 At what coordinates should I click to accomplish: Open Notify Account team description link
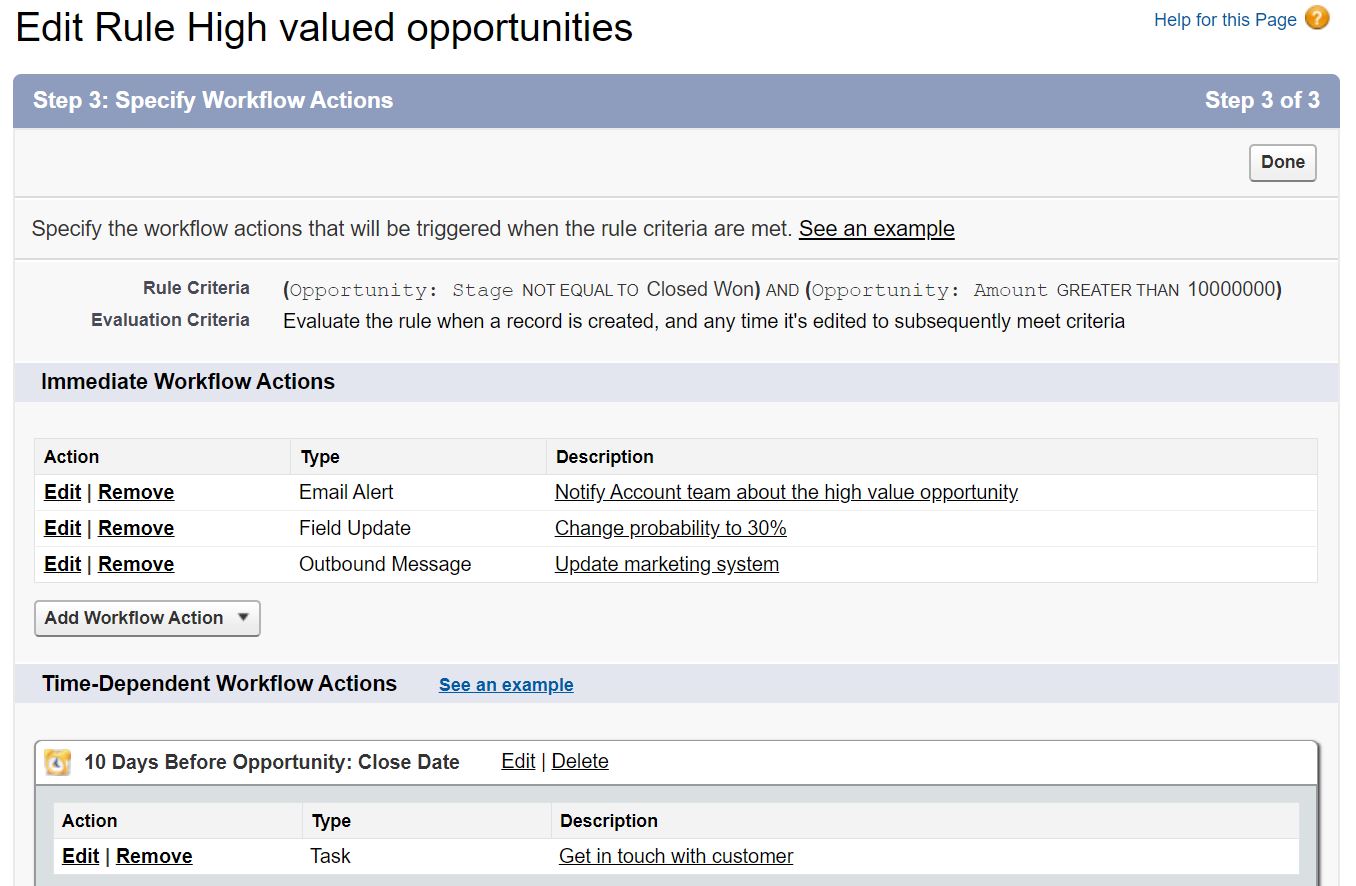pyautogui.click(x=786, y=492)
